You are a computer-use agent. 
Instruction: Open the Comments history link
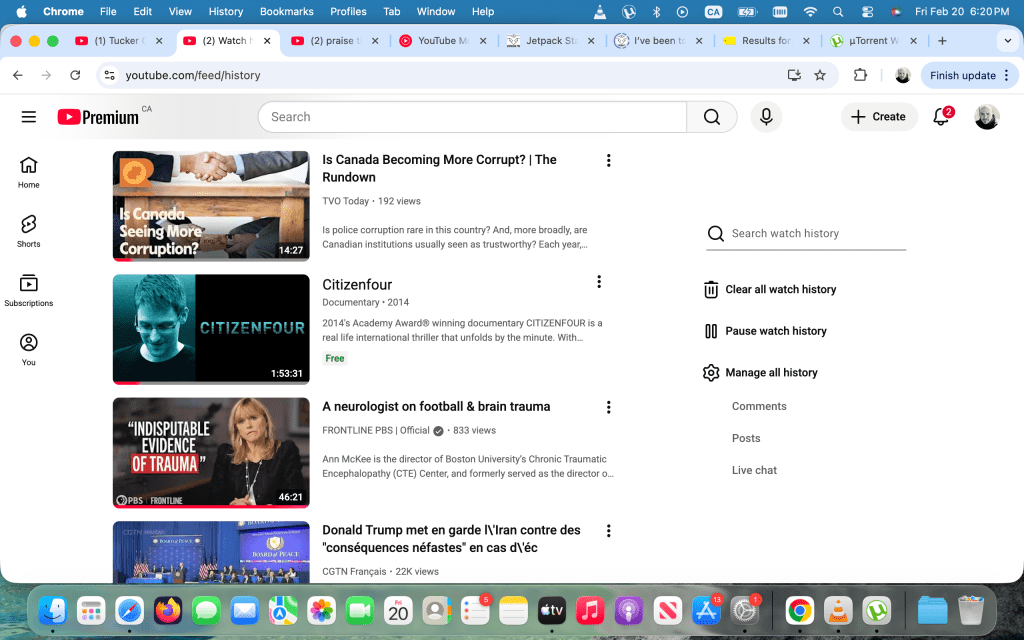pyautogui.click(x=759, y=406)
